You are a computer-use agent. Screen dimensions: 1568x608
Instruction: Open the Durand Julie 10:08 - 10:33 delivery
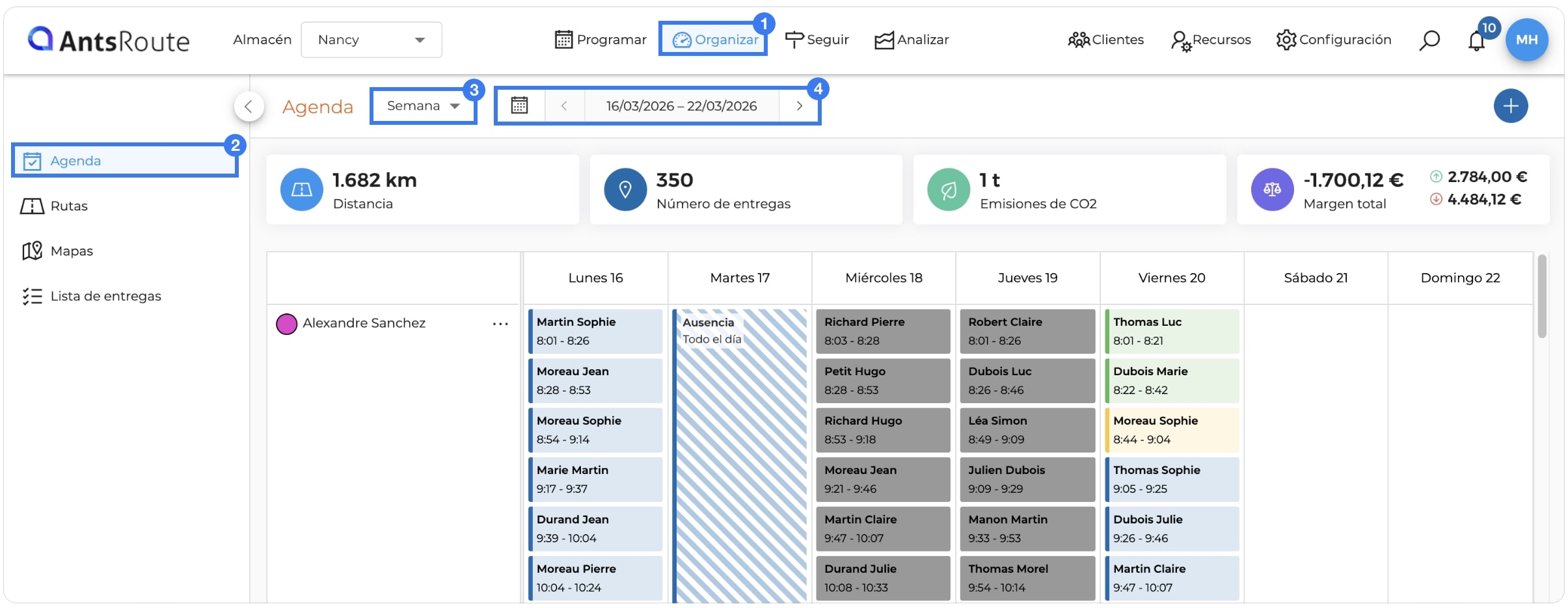[x=884, y=578]
